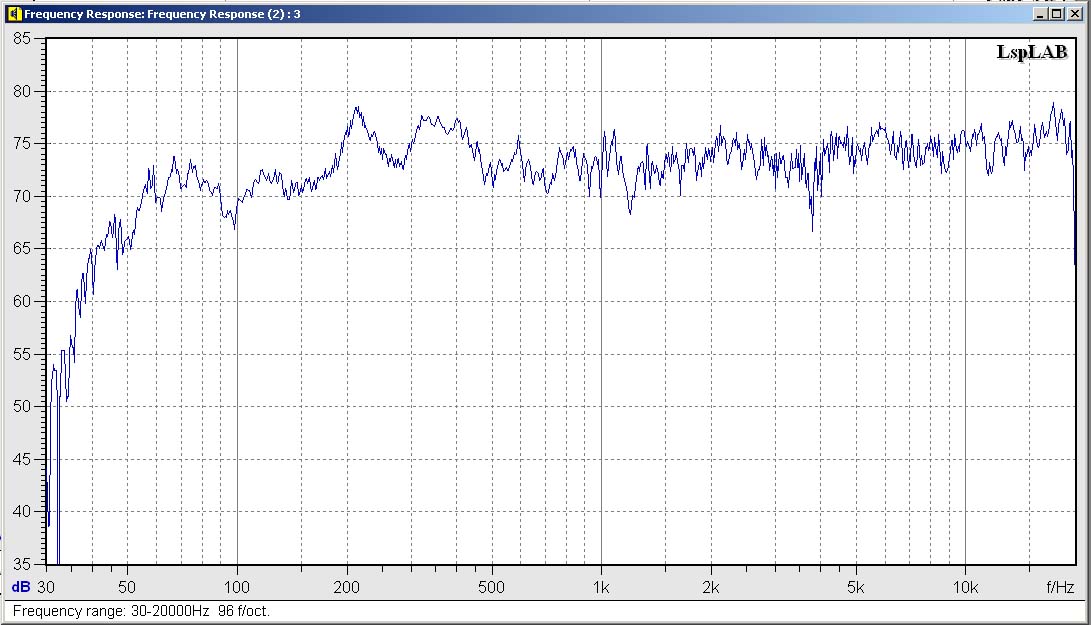Click the 500 frequency axis label
1091x625 pixels.
pos(491,587)
